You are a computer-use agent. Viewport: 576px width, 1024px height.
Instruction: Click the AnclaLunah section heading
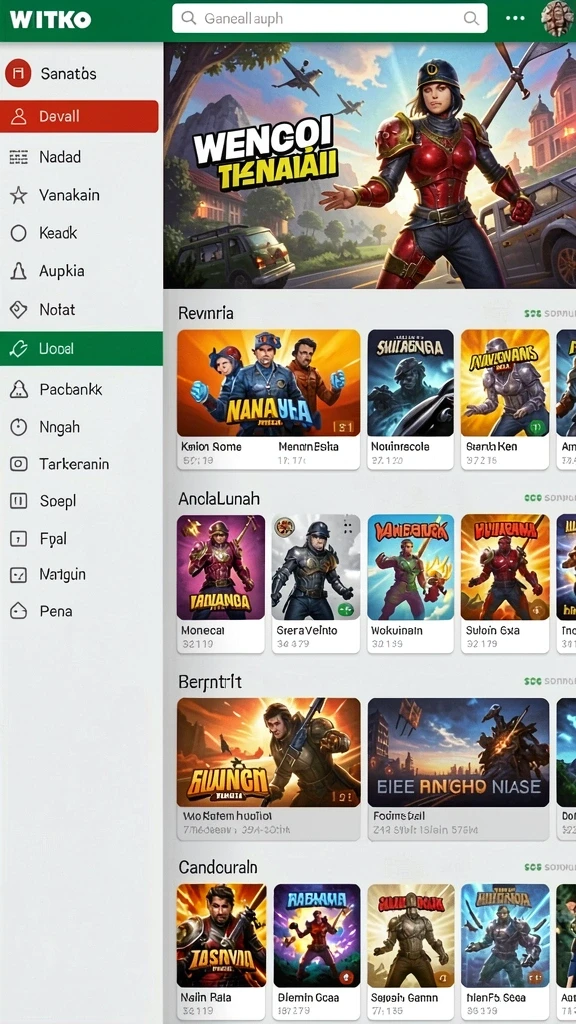pyautogui.click(x=219, y=499)
